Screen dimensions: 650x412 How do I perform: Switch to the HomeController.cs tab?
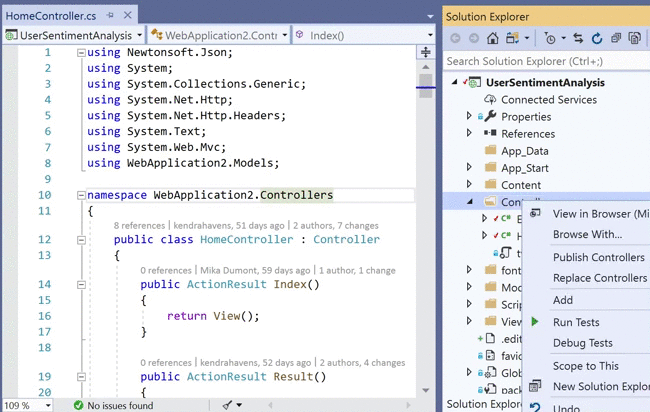51,16
